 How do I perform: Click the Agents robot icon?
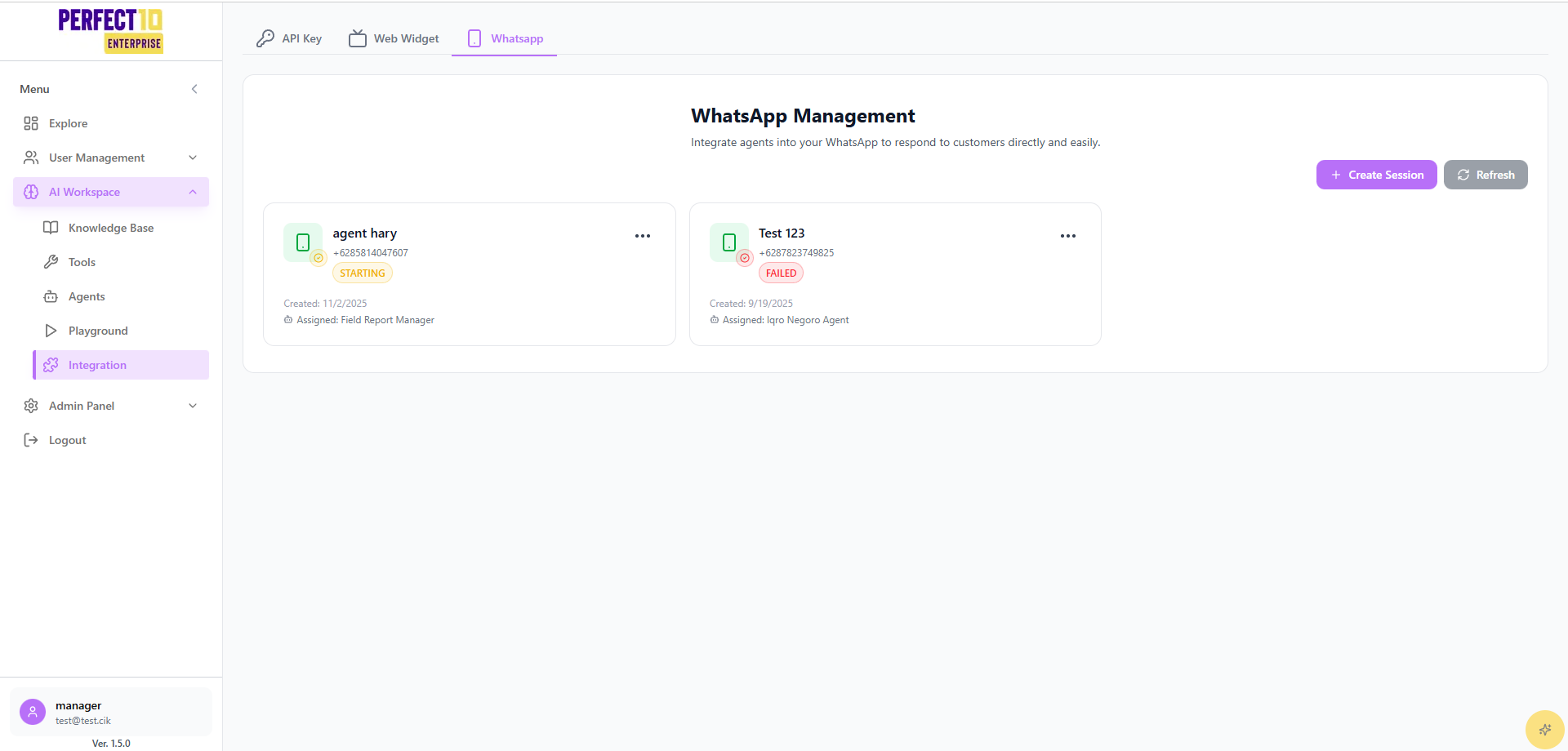point(51,296)
